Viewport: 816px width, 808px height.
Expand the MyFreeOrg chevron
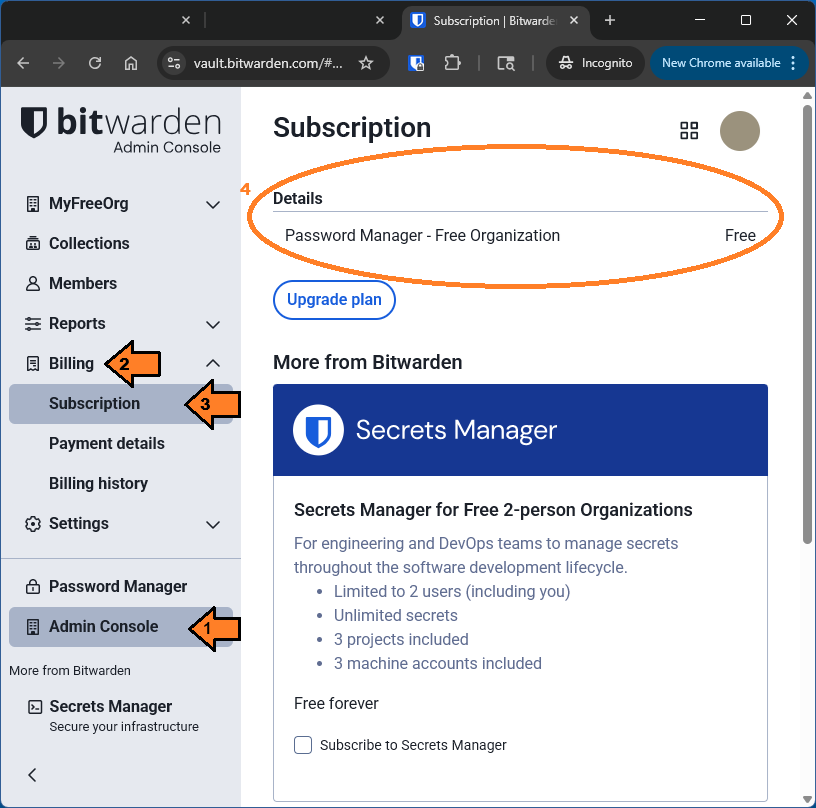(213, 204)
